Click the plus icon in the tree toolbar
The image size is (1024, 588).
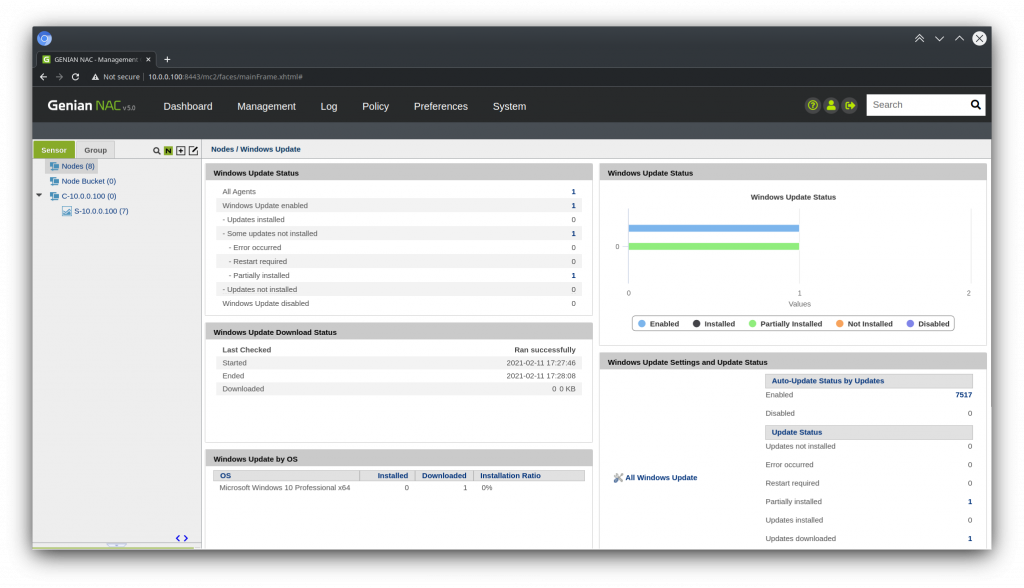(181, 151)
